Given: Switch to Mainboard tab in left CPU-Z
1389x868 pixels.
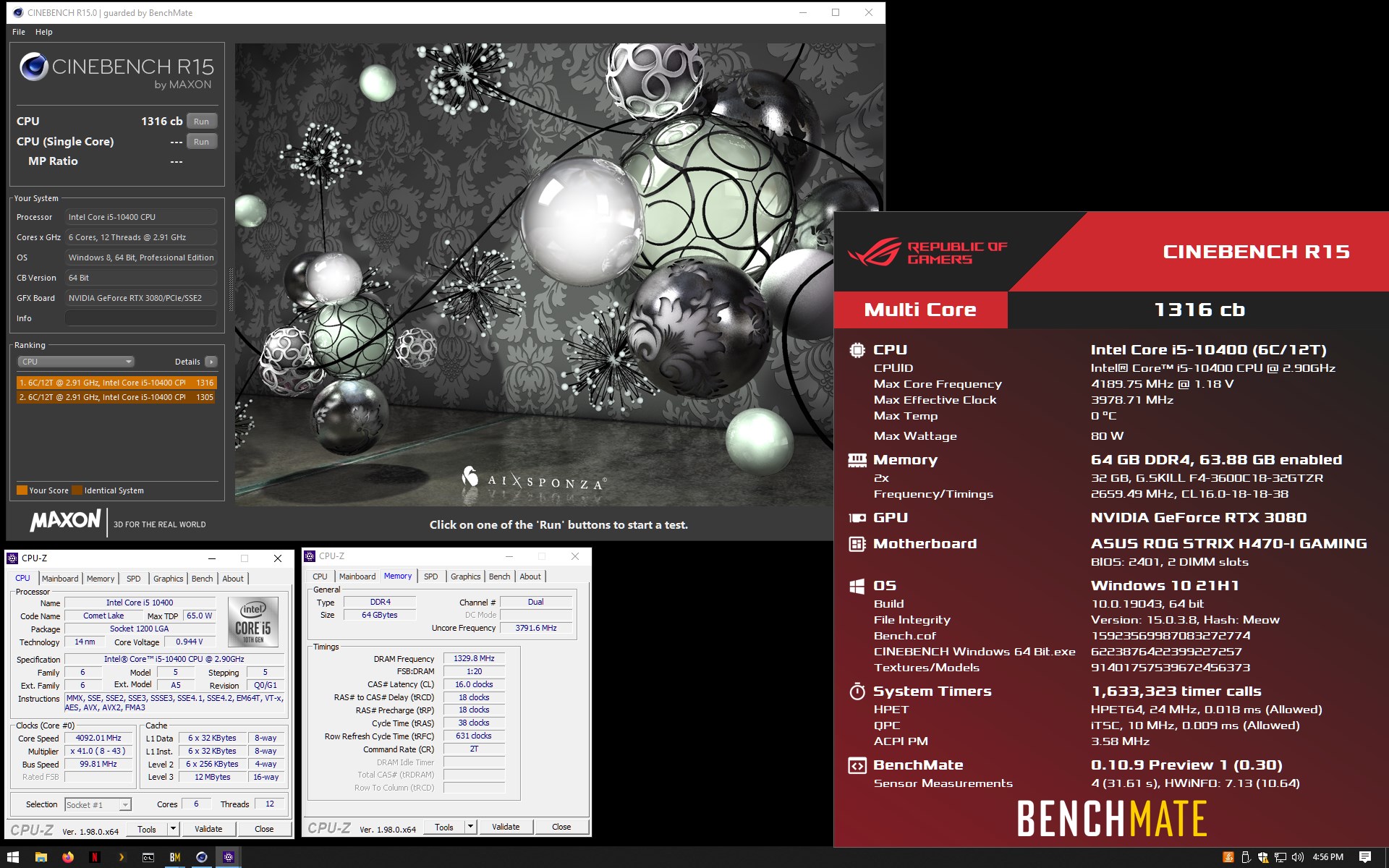Looking at the screenshot, I should tap(60, 579).
